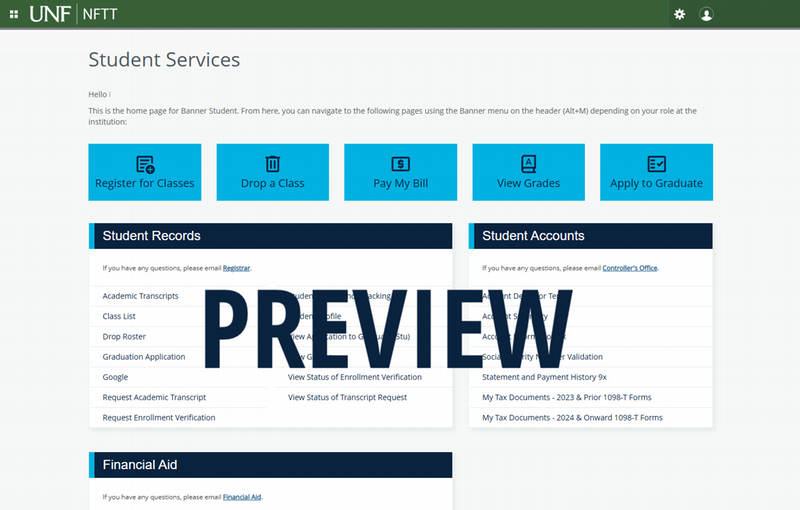
Task: Select the Apply to Graduate tile
Action: pyautogui.click(x=656, y=172)
